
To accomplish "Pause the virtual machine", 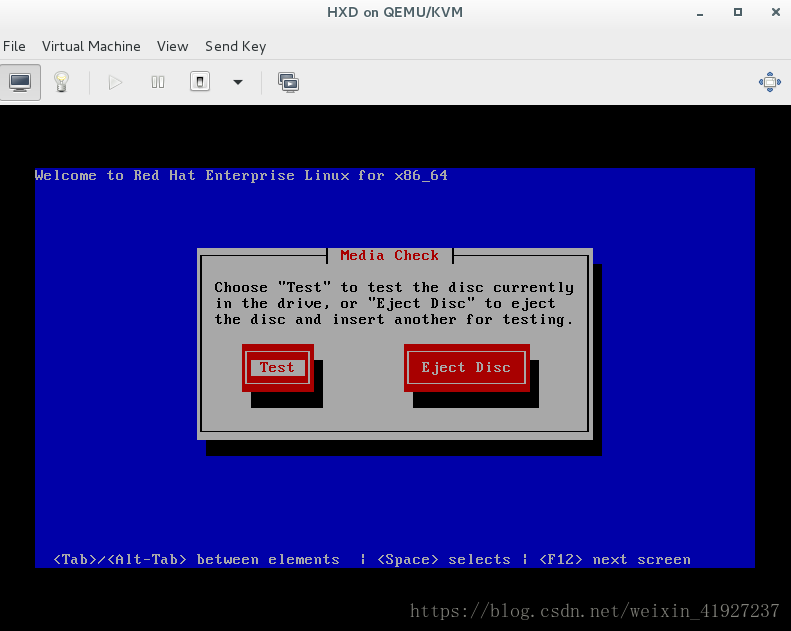I will tap(158, 82).
